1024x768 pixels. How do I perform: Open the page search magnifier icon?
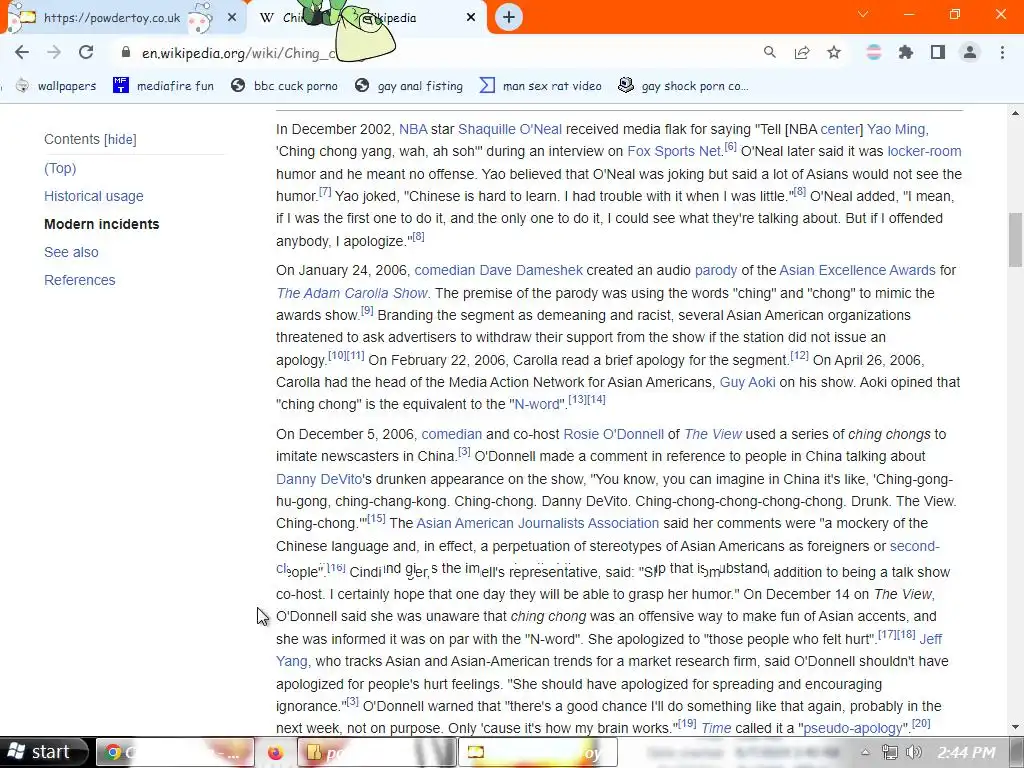(x=770, y=52)
